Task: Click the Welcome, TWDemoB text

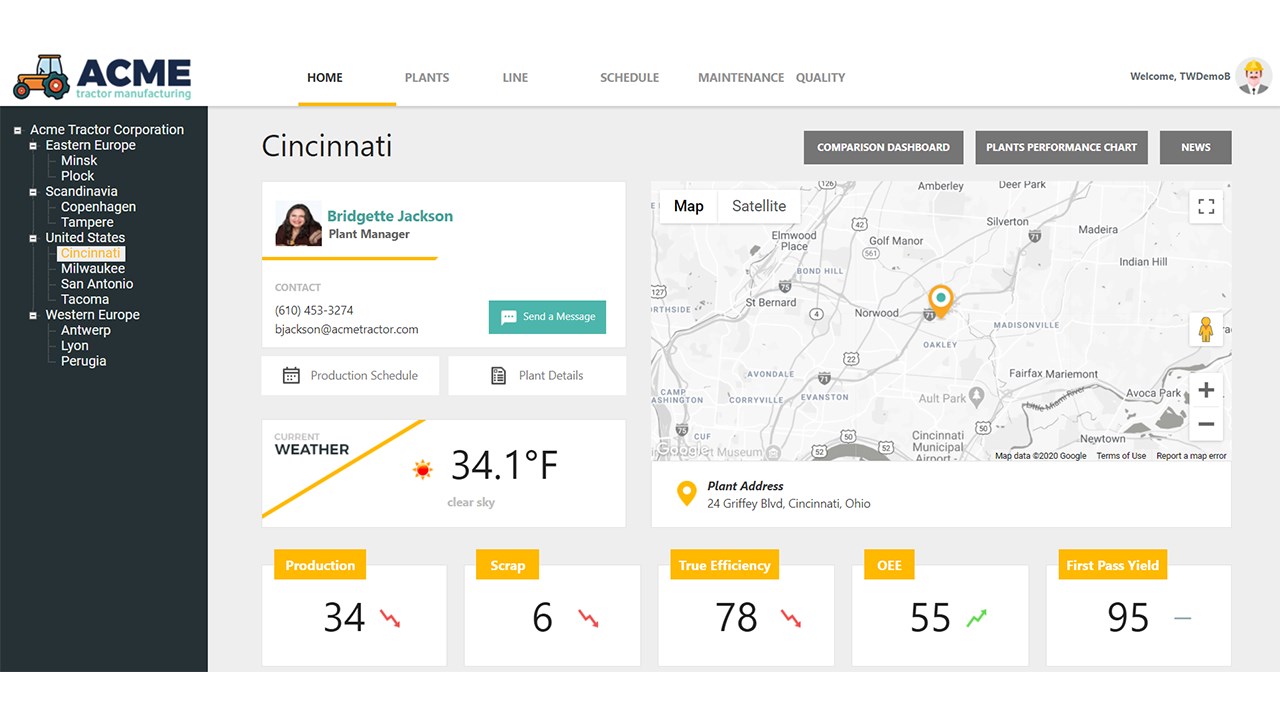Action: click(x=1180, y=77)
